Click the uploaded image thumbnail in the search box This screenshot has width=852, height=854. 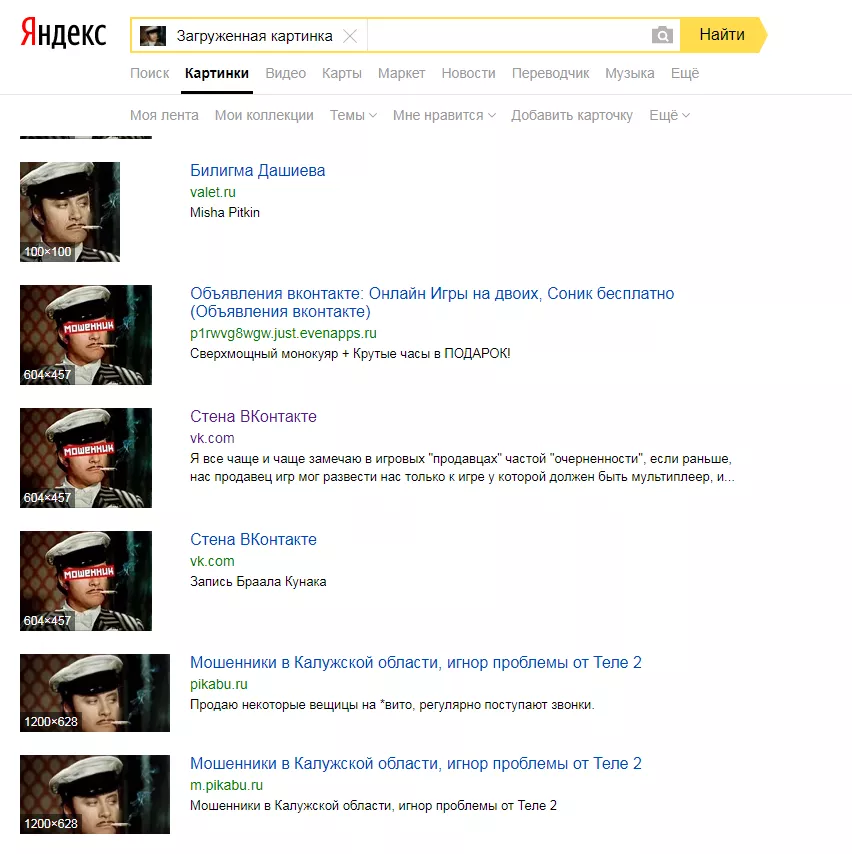point(153,36)
